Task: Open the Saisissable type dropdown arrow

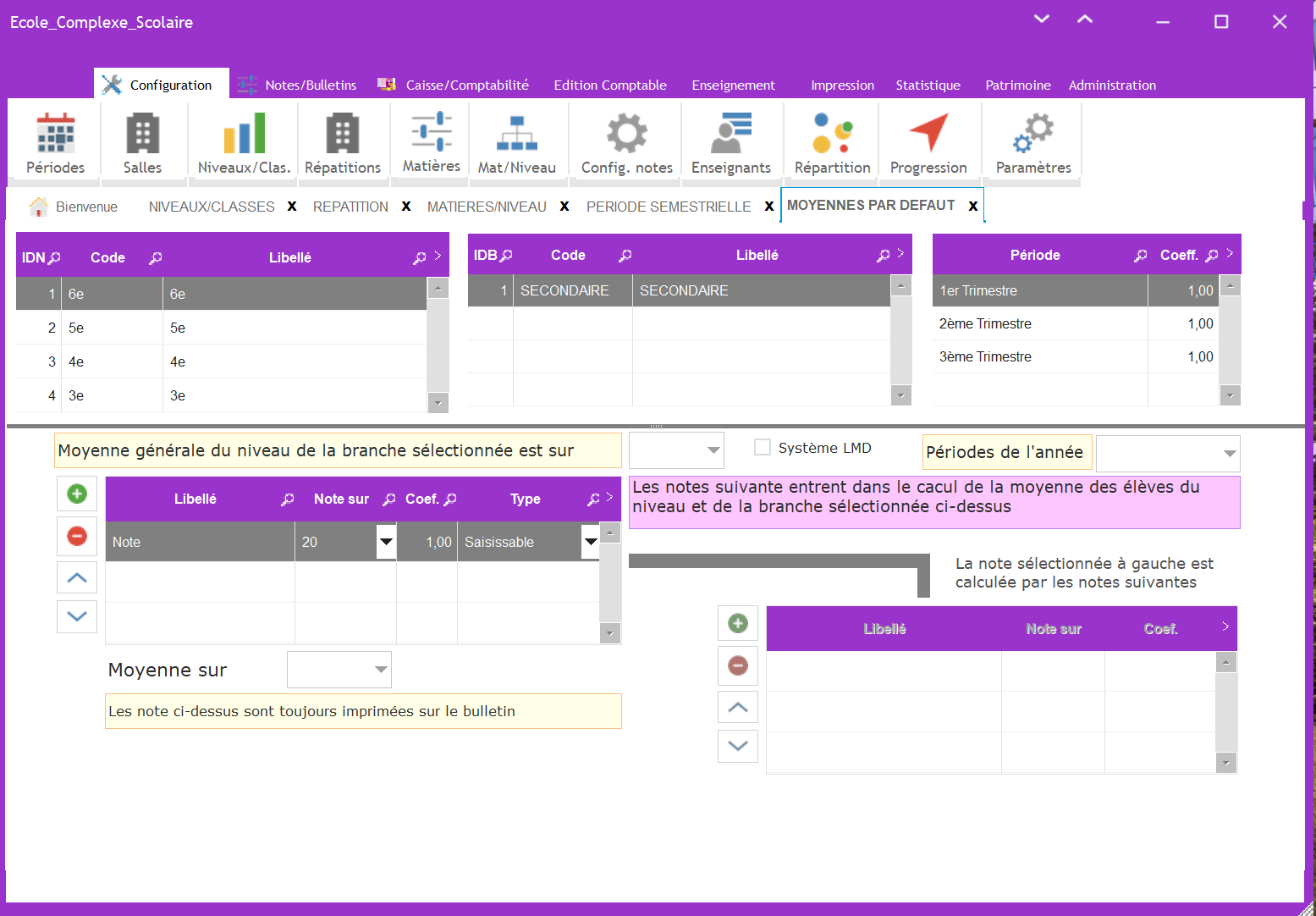Action: pos(591,542)
